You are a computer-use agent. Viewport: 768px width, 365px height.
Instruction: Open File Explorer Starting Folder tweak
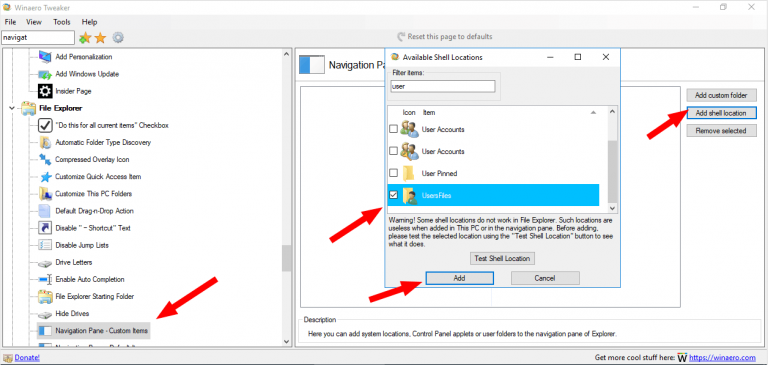pos(94,296)
